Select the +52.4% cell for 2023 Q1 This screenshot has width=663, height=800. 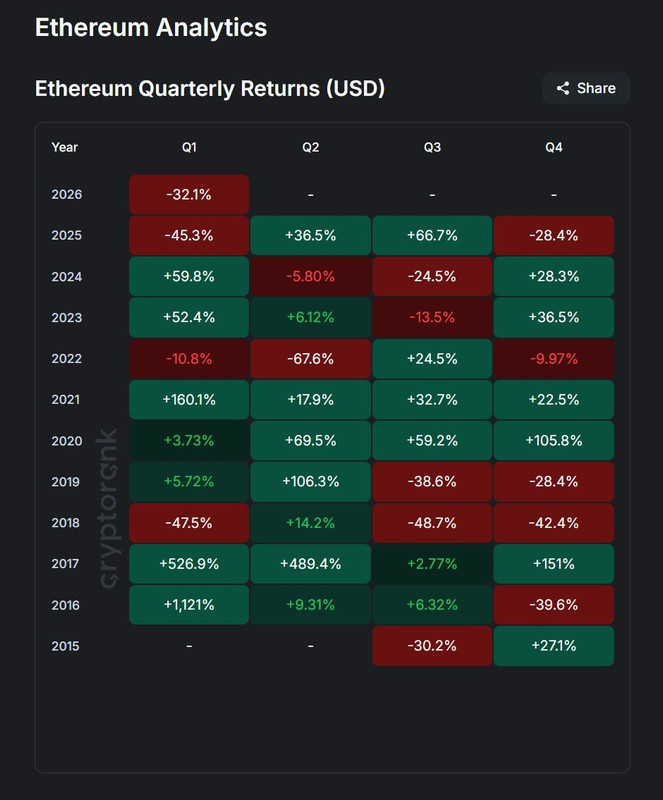[x=189, y=317]
